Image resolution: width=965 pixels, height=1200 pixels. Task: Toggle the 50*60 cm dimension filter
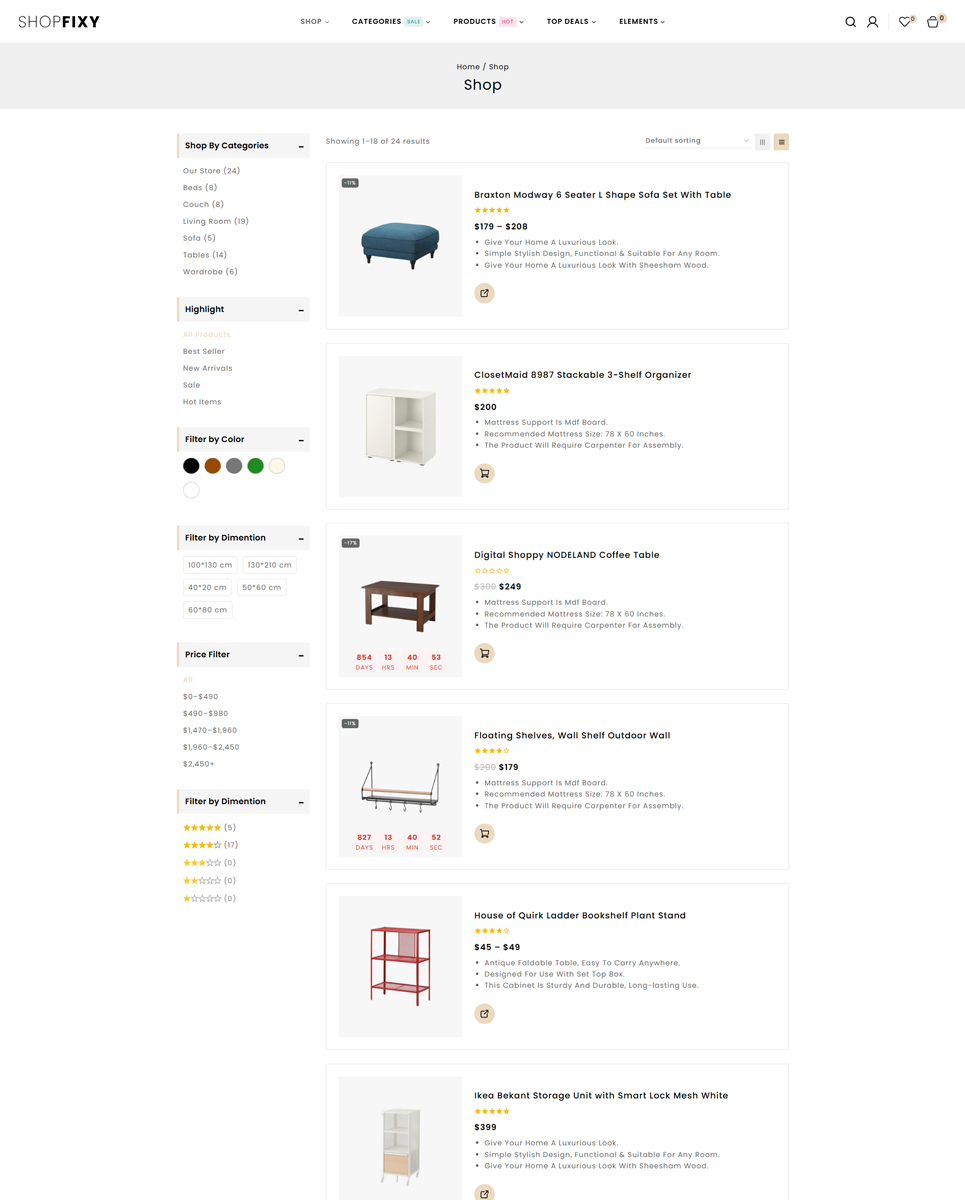coord(262,587)
